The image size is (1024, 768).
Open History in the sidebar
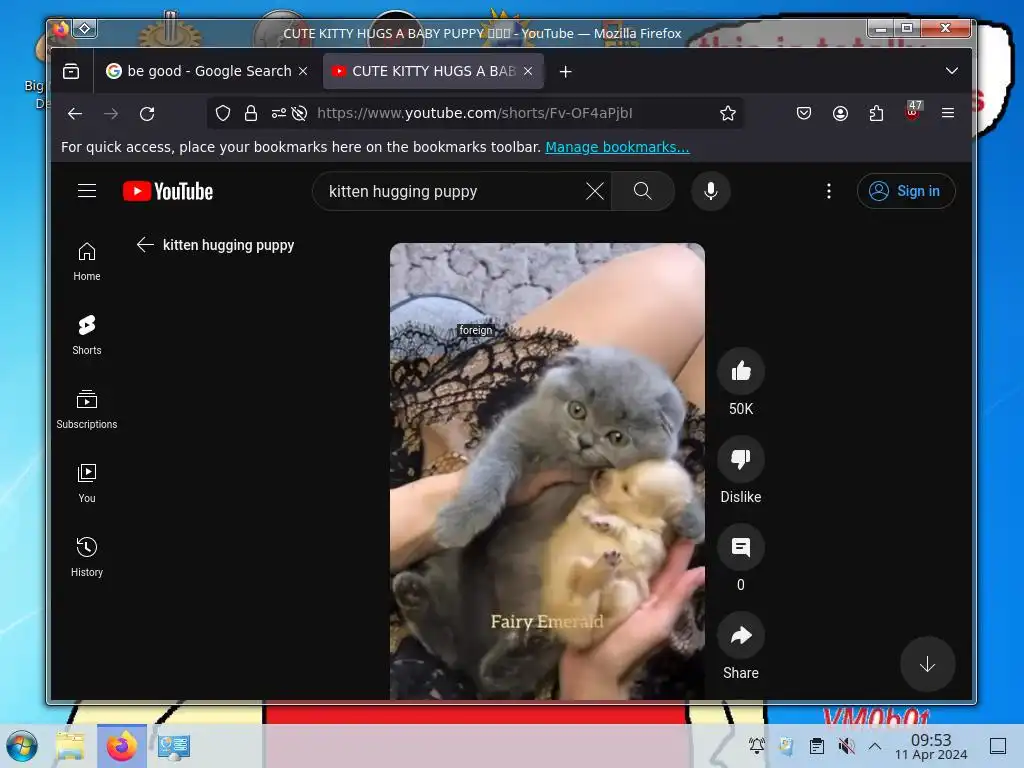tap(87, 557)
